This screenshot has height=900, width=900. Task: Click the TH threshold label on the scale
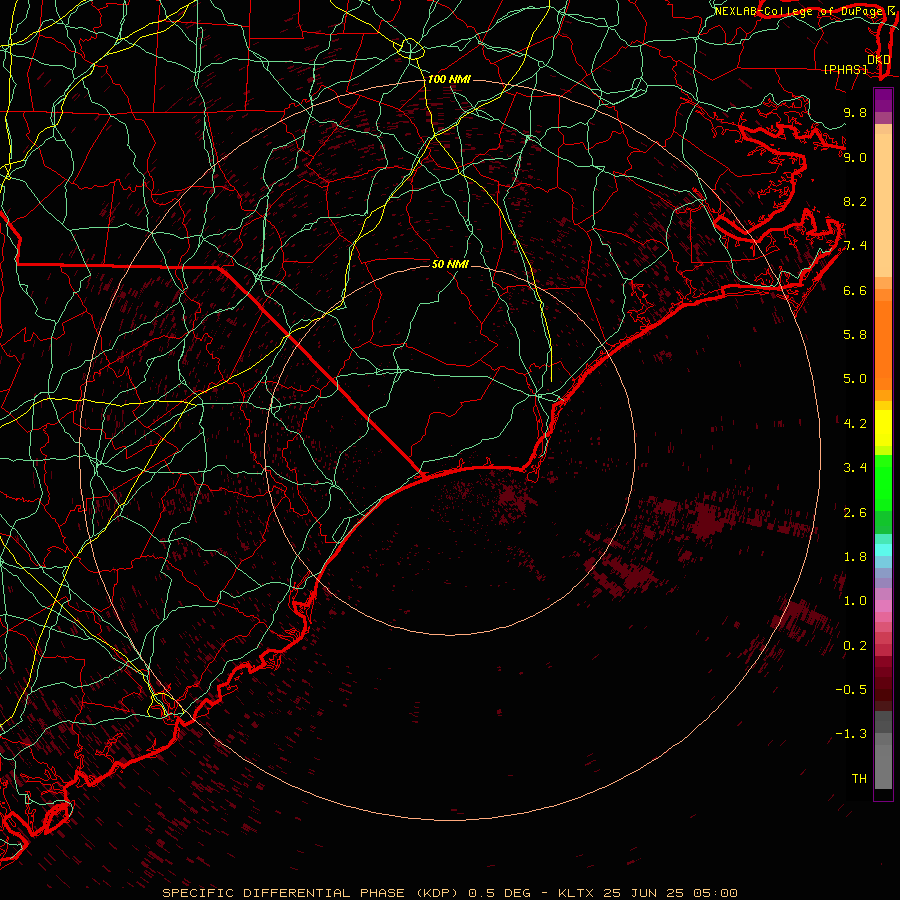pyautogui.click(x=859, y=779)
